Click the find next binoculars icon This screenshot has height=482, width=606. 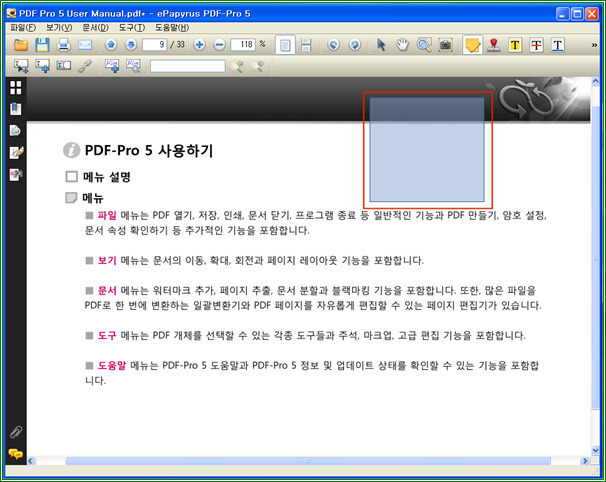pos(258,66)
